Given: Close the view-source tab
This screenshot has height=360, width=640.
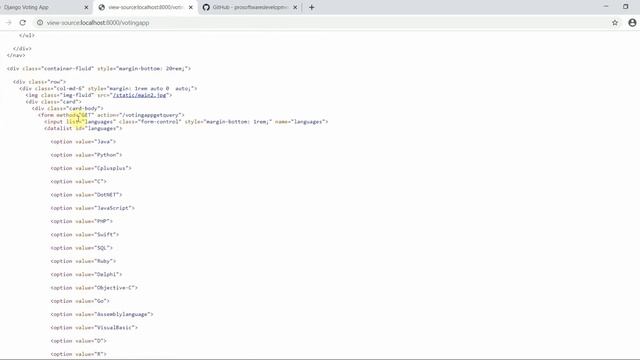Looking at the screenshot, I should [191, 7].
